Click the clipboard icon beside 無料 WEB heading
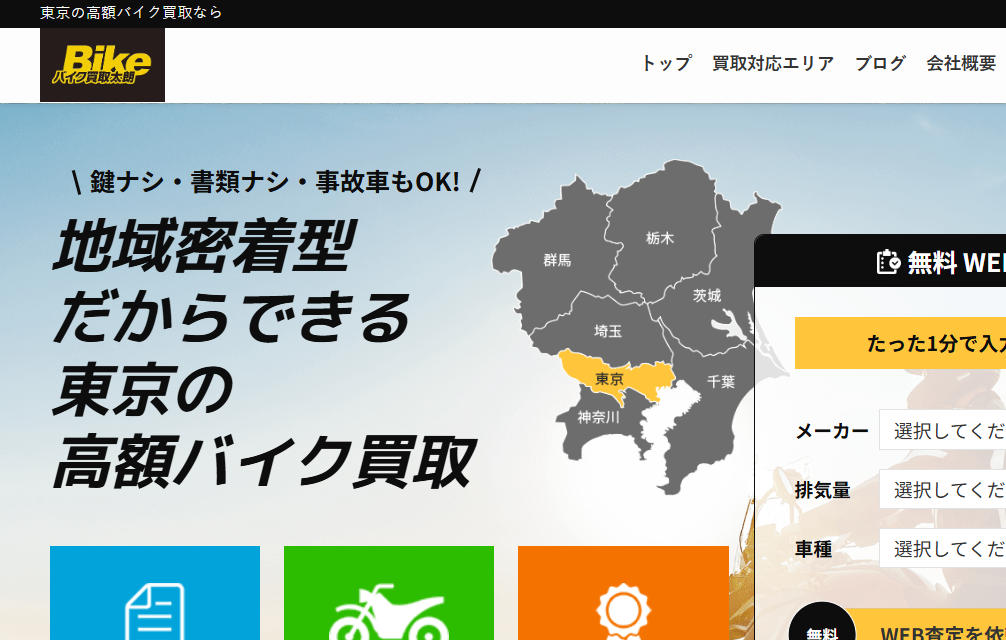The width and height of the screenshot is (1006, 640). 888,262
